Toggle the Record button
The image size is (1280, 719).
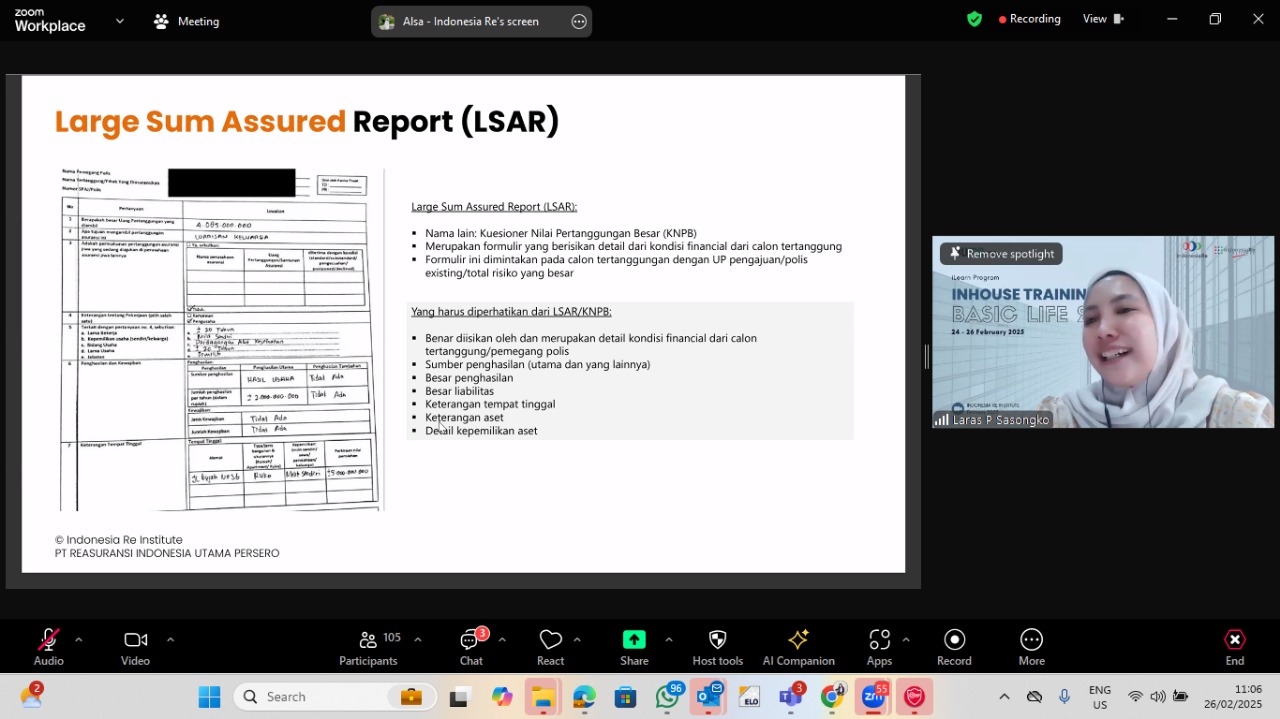954,646
